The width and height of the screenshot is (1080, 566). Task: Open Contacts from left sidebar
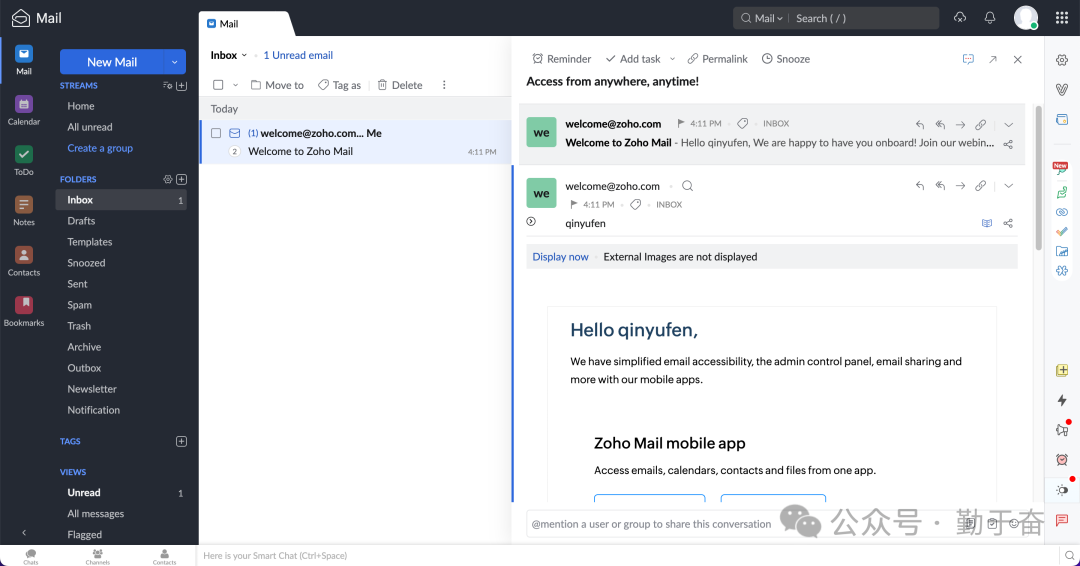point(24,260)
